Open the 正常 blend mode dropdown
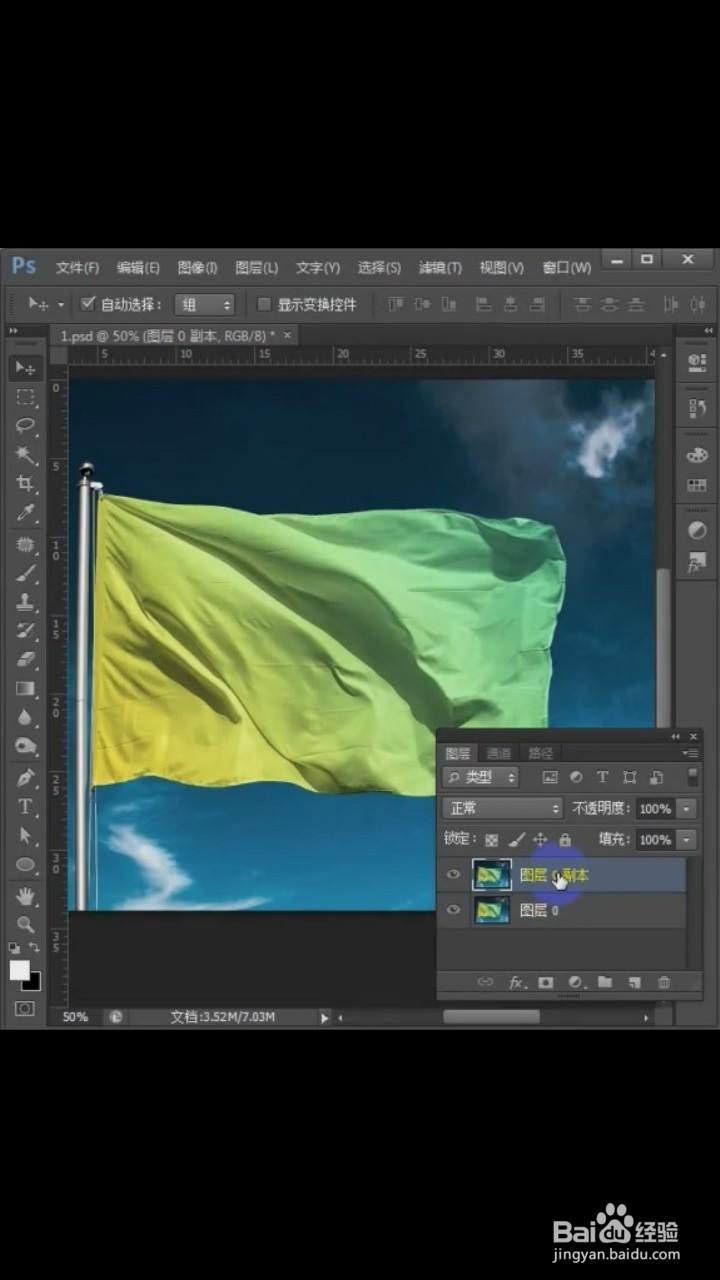Image resolution: width=720 pixels, height=1280 pixels. tap(503, 808)
